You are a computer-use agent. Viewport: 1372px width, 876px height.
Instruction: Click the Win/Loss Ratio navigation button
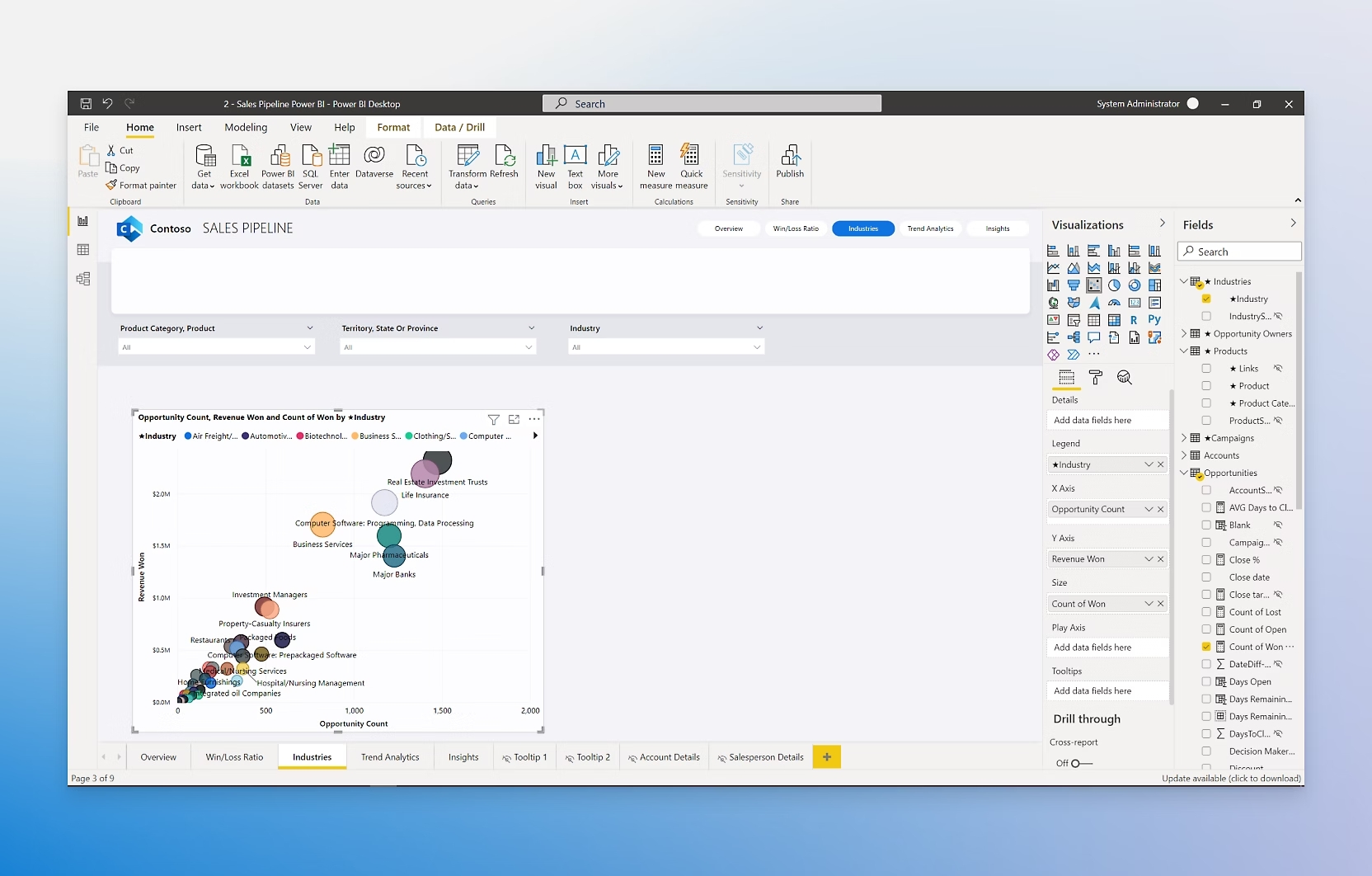tap(796, 228)
